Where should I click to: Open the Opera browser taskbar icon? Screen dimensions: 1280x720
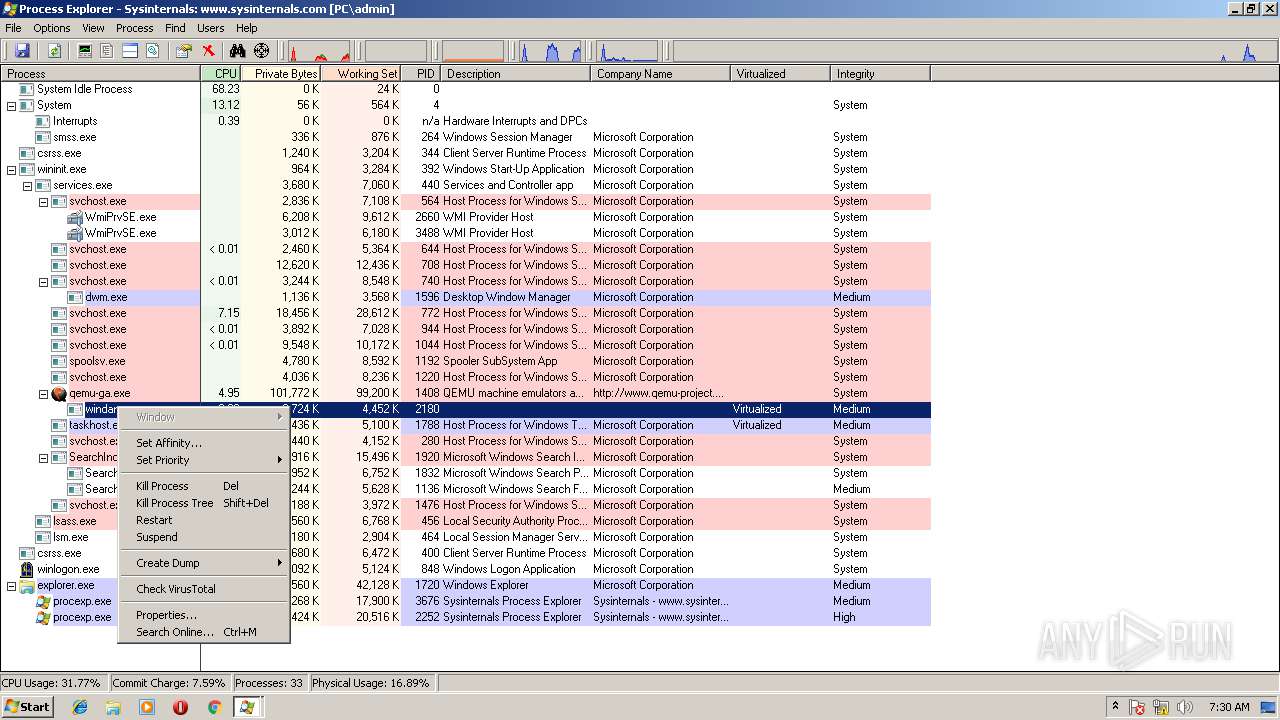[180, 707]
